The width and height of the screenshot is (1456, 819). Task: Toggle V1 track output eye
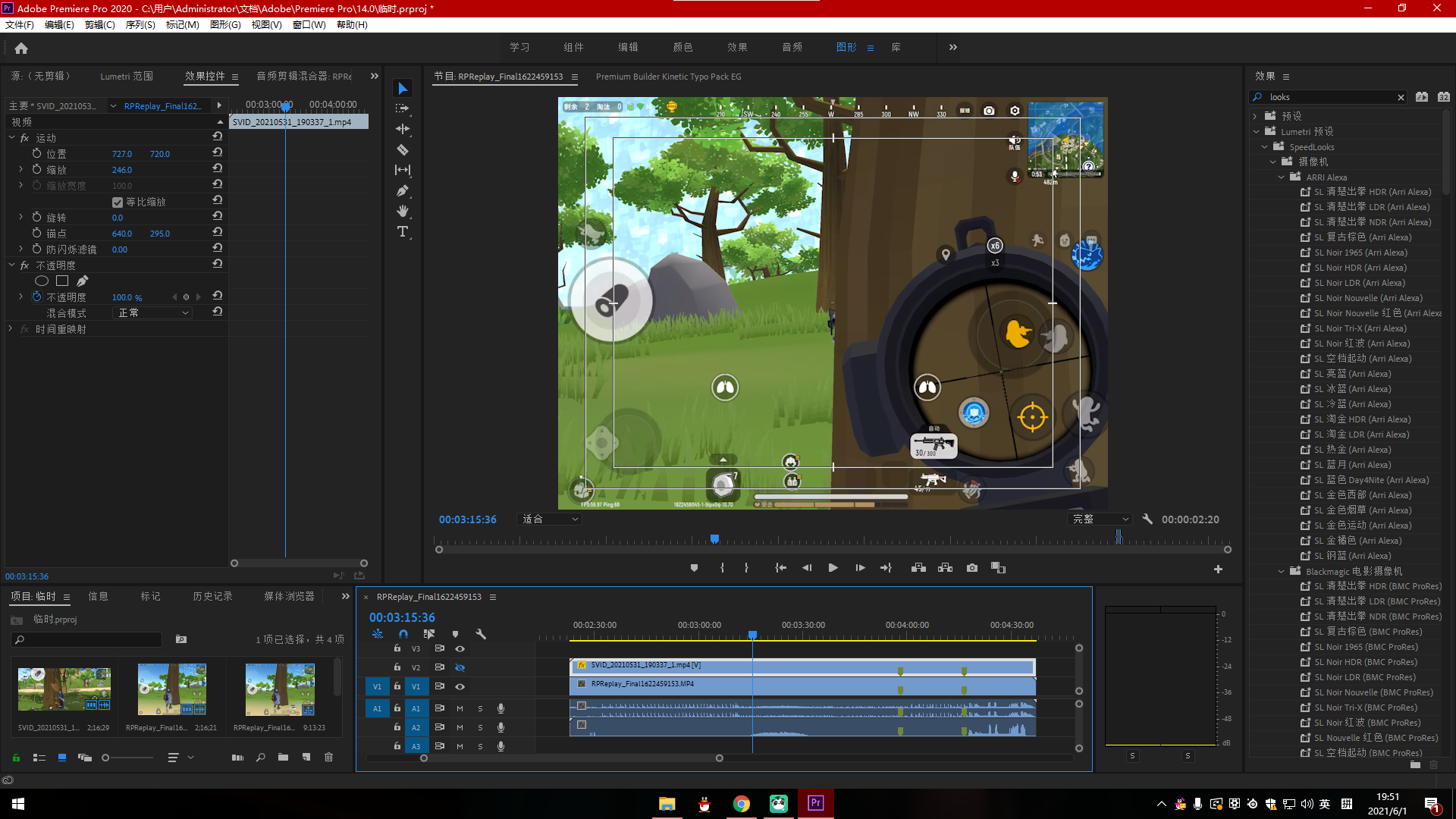tap(460, 687)
